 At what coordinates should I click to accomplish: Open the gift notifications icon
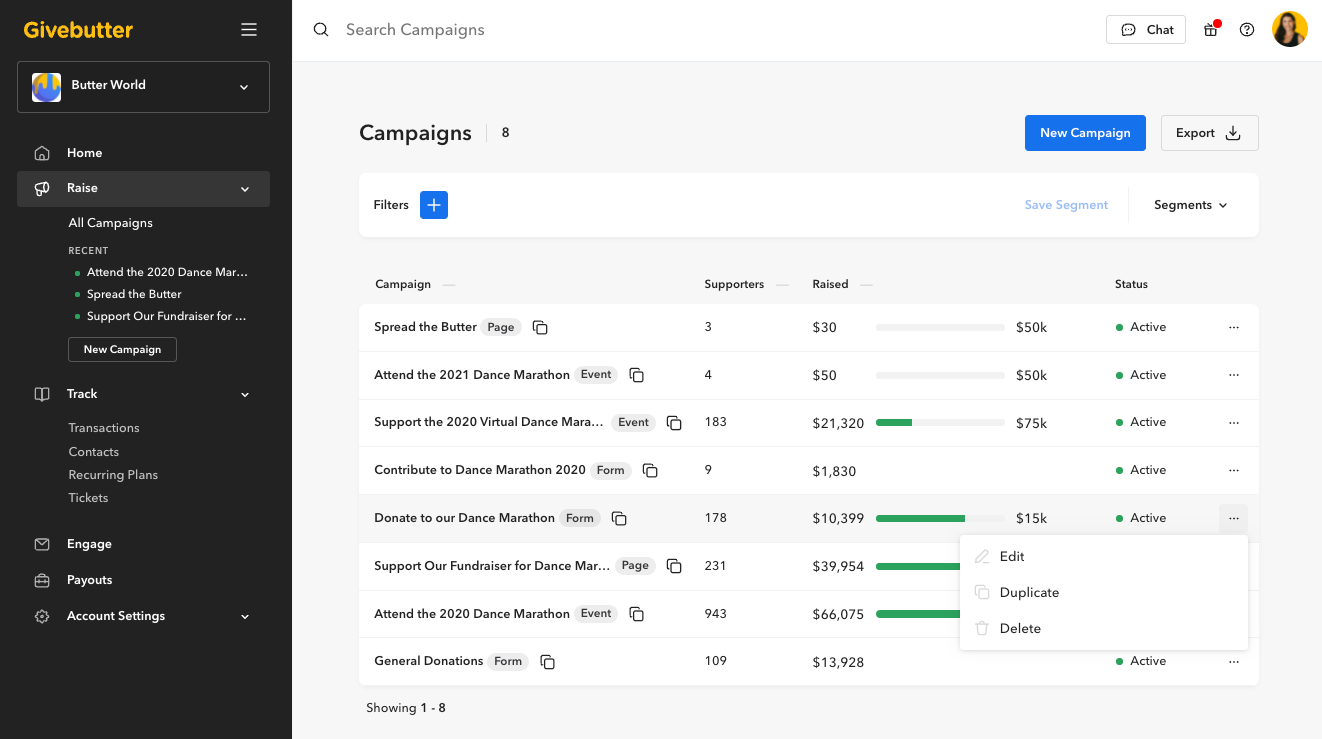tap(1211, 30)
